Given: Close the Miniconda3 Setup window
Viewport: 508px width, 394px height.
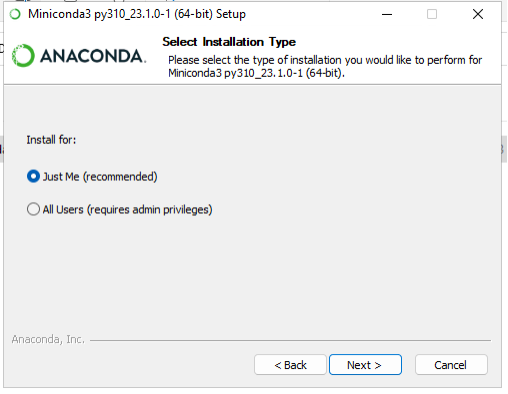Looking at the screenshot, I should click(x=478, y=14).
